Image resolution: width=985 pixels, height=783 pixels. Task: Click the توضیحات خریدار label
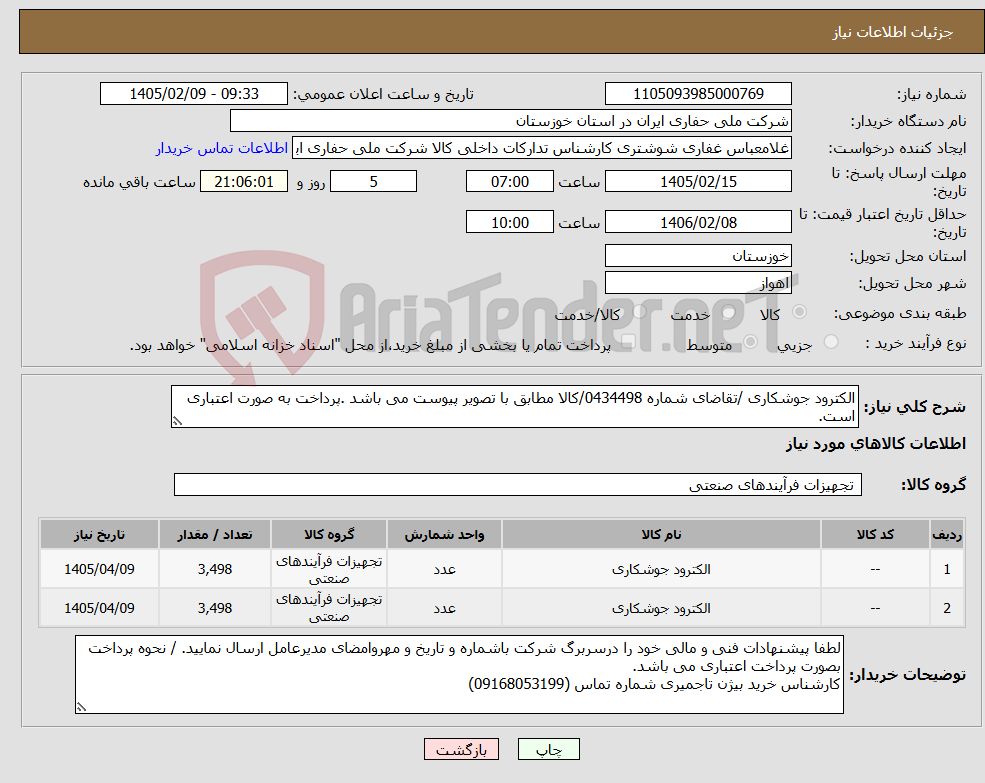pyautogui.click(x=908, y=675)
